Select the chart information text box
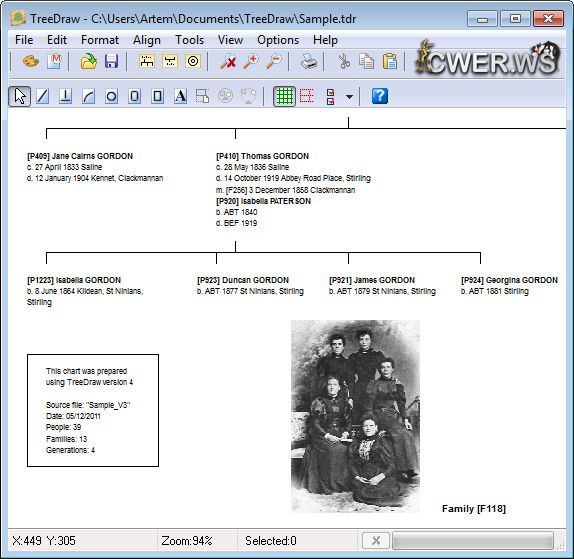The width and height of the screenshot is (574, 559). click(x=93, y=410)
